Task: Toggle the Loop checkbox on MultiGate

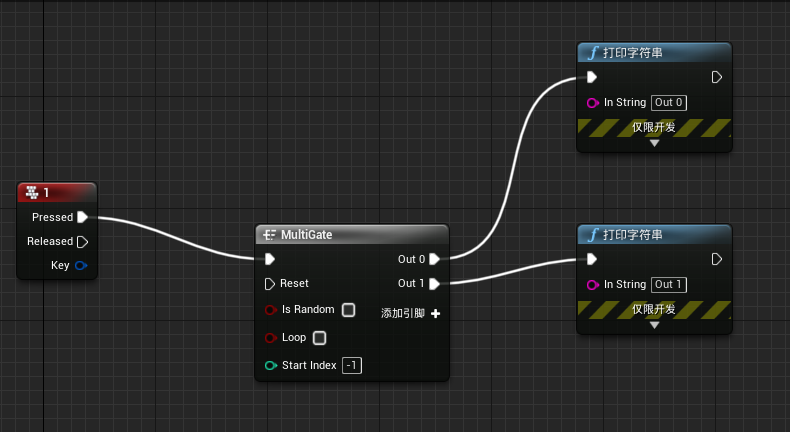Action: coord(320,338)
